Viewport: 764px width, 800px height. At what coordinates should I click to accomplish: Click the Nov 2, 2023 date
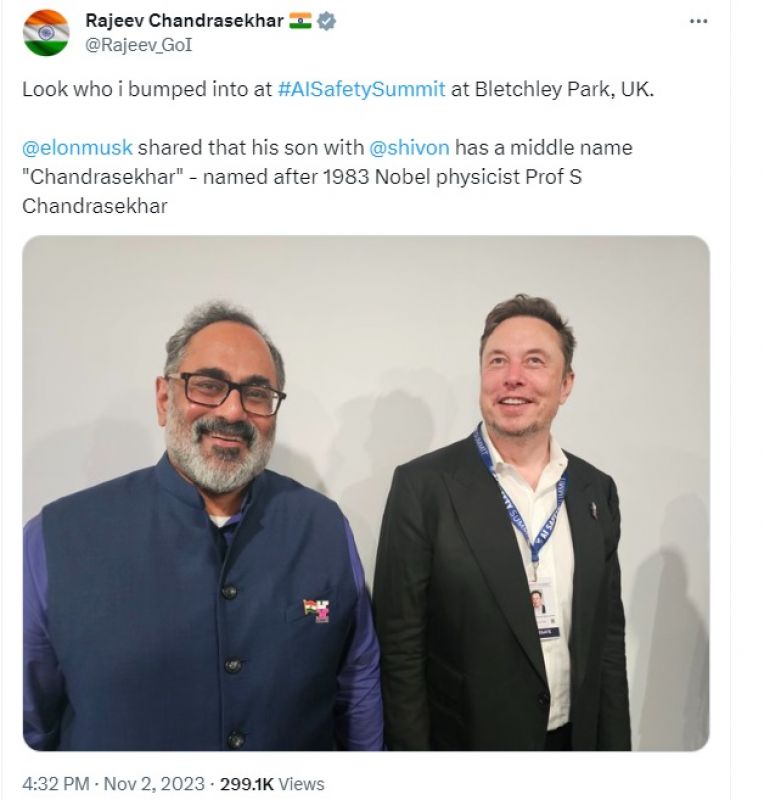click(155, 784)
